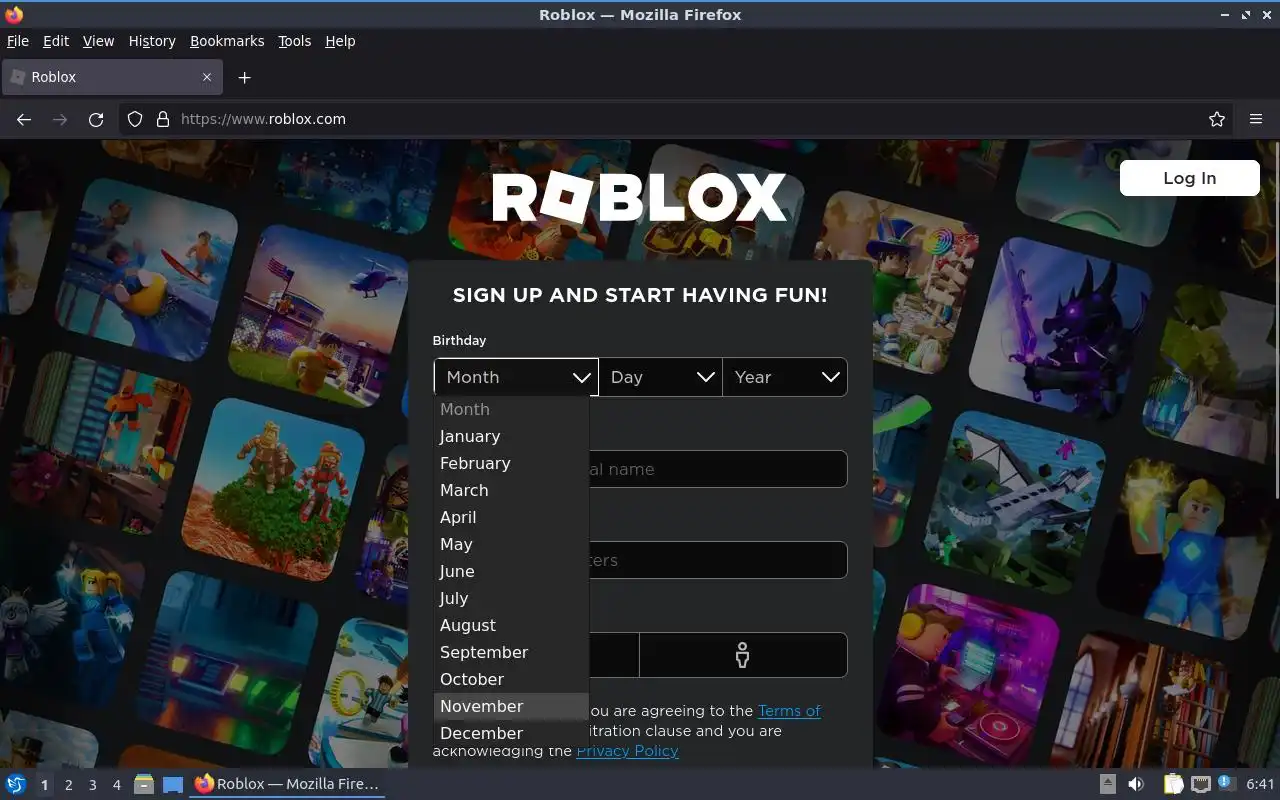The image size is (1280, 800).
Task: Switch to workspace 3
Action: pos(92,785)
